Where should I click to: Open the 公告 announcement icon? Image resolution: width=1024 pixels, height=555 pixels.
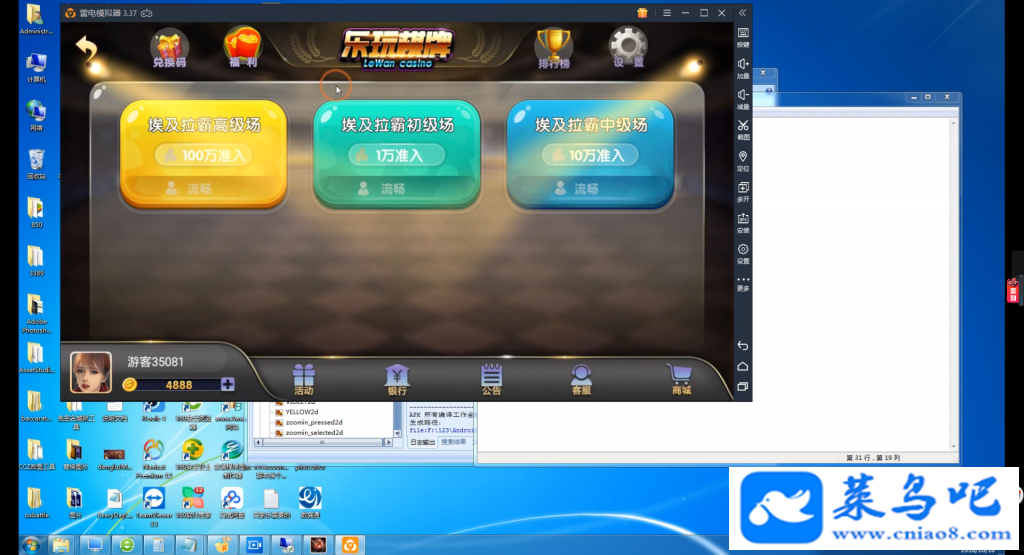coord(491,379)
